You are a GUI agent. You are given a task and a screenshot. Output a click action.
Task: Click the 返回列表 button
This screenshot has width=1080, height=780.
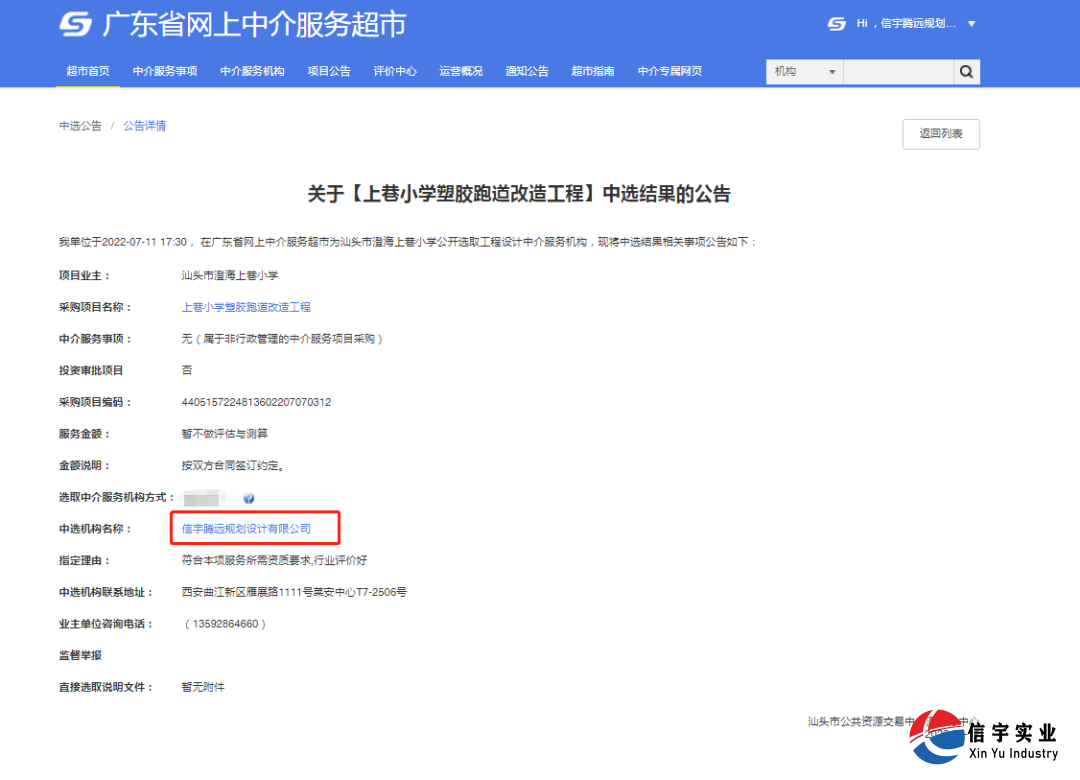pyautogui.click(x=940, y=133)
